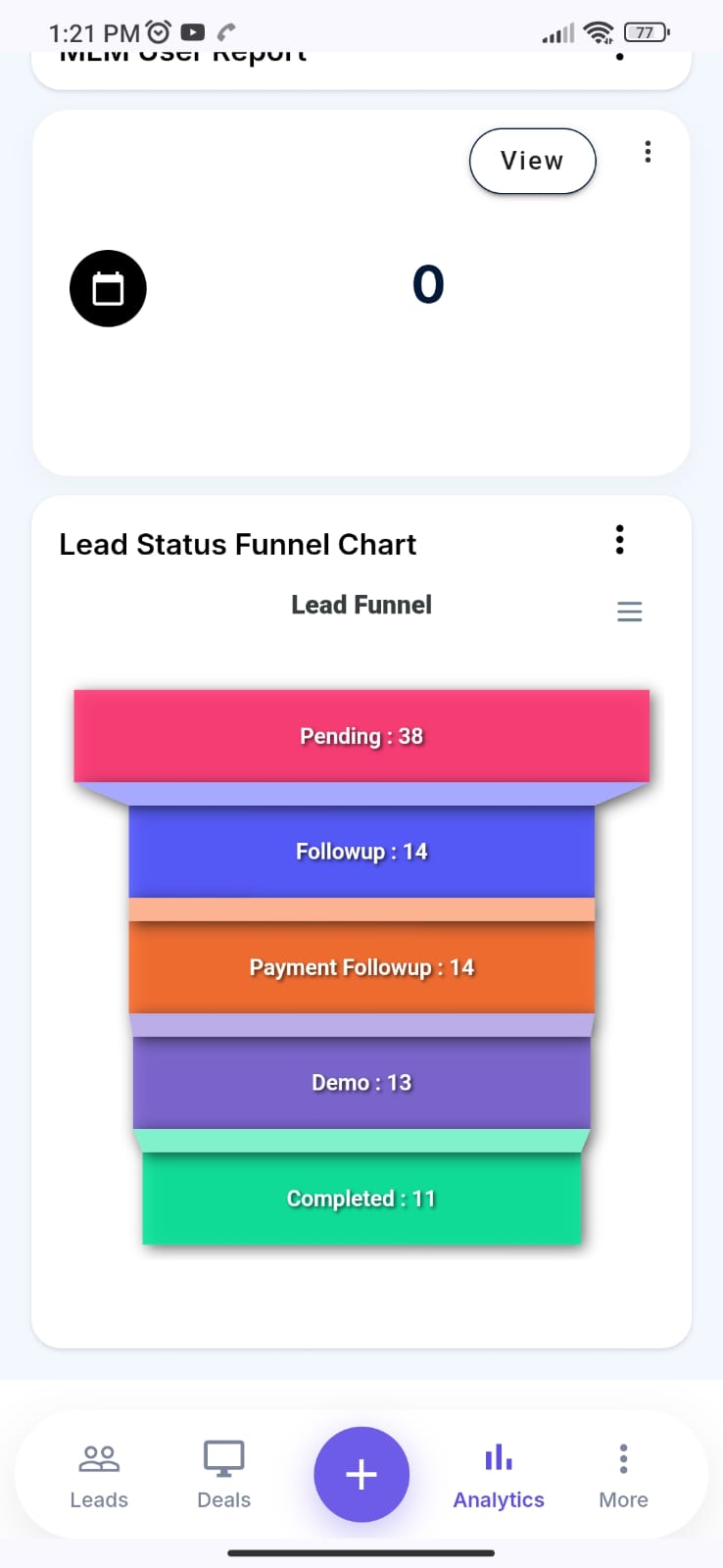Open the Leads people icon
Screen dimensions: 723x1568
click(x=99, y=1458)
